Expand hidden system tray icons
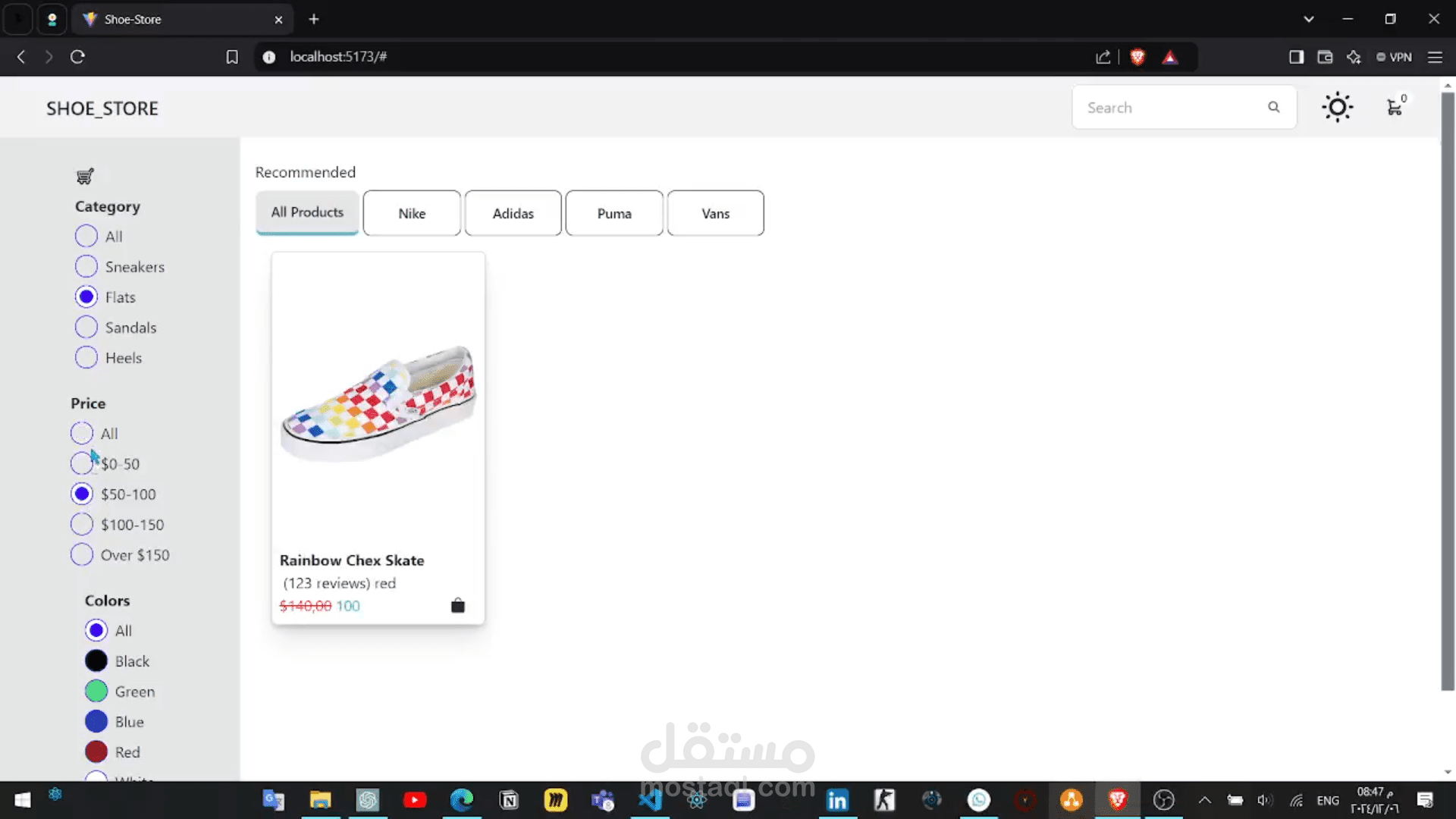The image size is (1456, 819). pyautogui.click(x=1204, y=799)
